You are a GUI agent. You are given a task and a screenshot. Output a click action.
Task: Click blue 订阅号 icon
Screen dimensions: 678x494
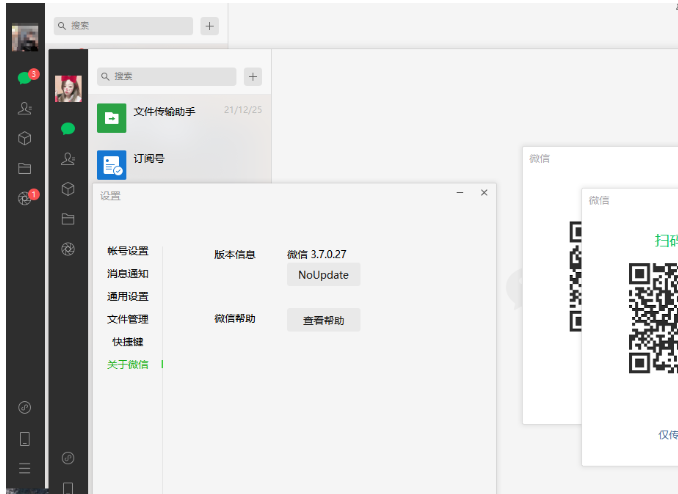(112, 165)
